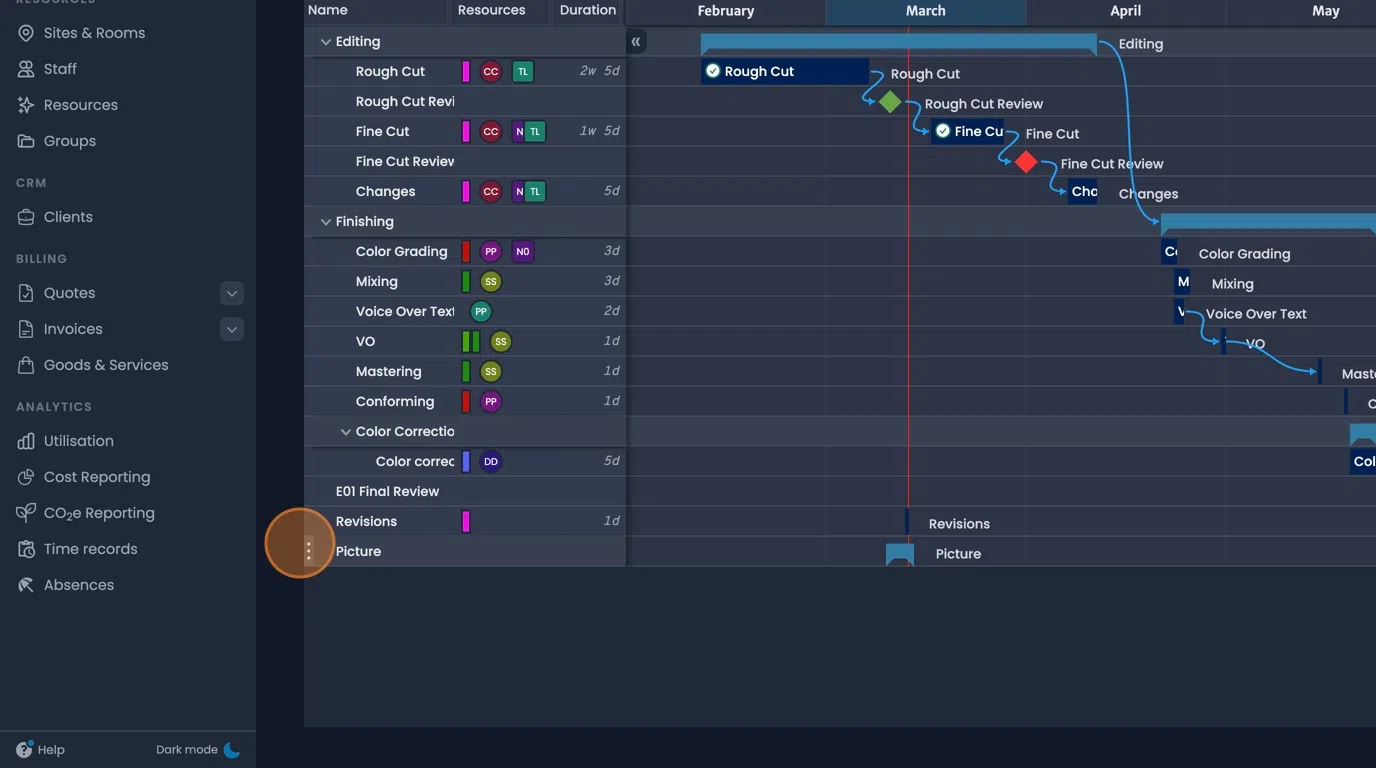This screenshot has height=768, width=1376.
Task: Click the Help icon at bottom left
Action: pyautogui.click(x=22, y=749)
